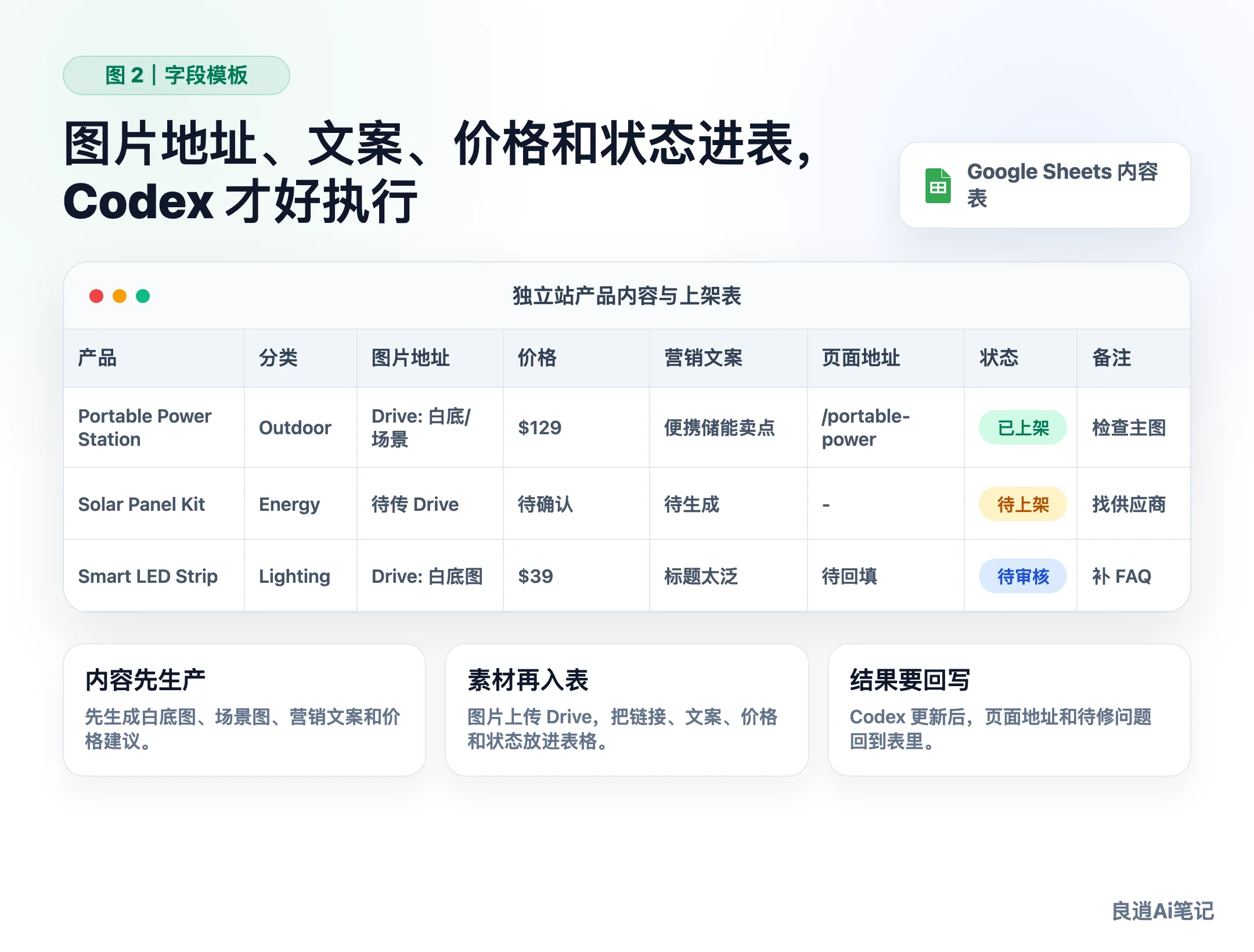Viewport: 1254px width, 952px height.
Task: Click the $39 price cell
Action: pos(576,576)
